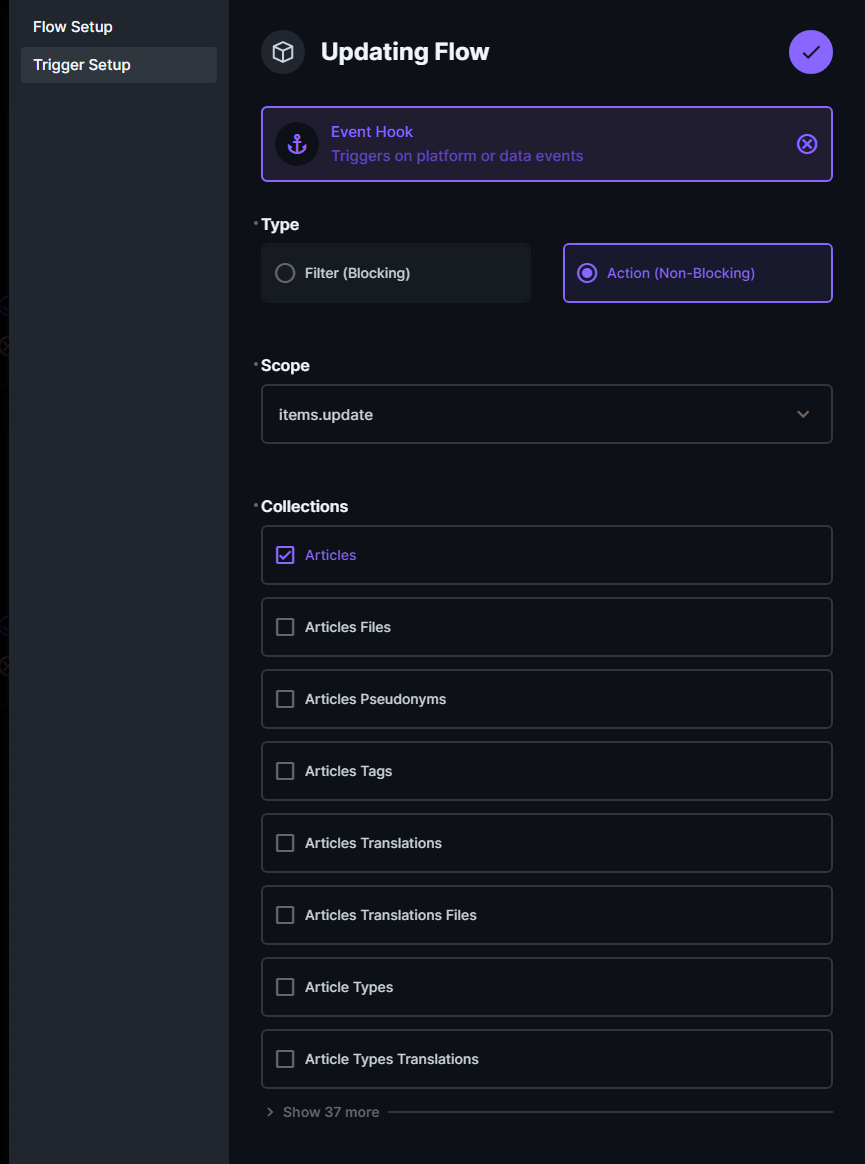This screenshot has height=1164, width=865.
Task: Click the Event Hook trigger card
Action: point(547,144)
